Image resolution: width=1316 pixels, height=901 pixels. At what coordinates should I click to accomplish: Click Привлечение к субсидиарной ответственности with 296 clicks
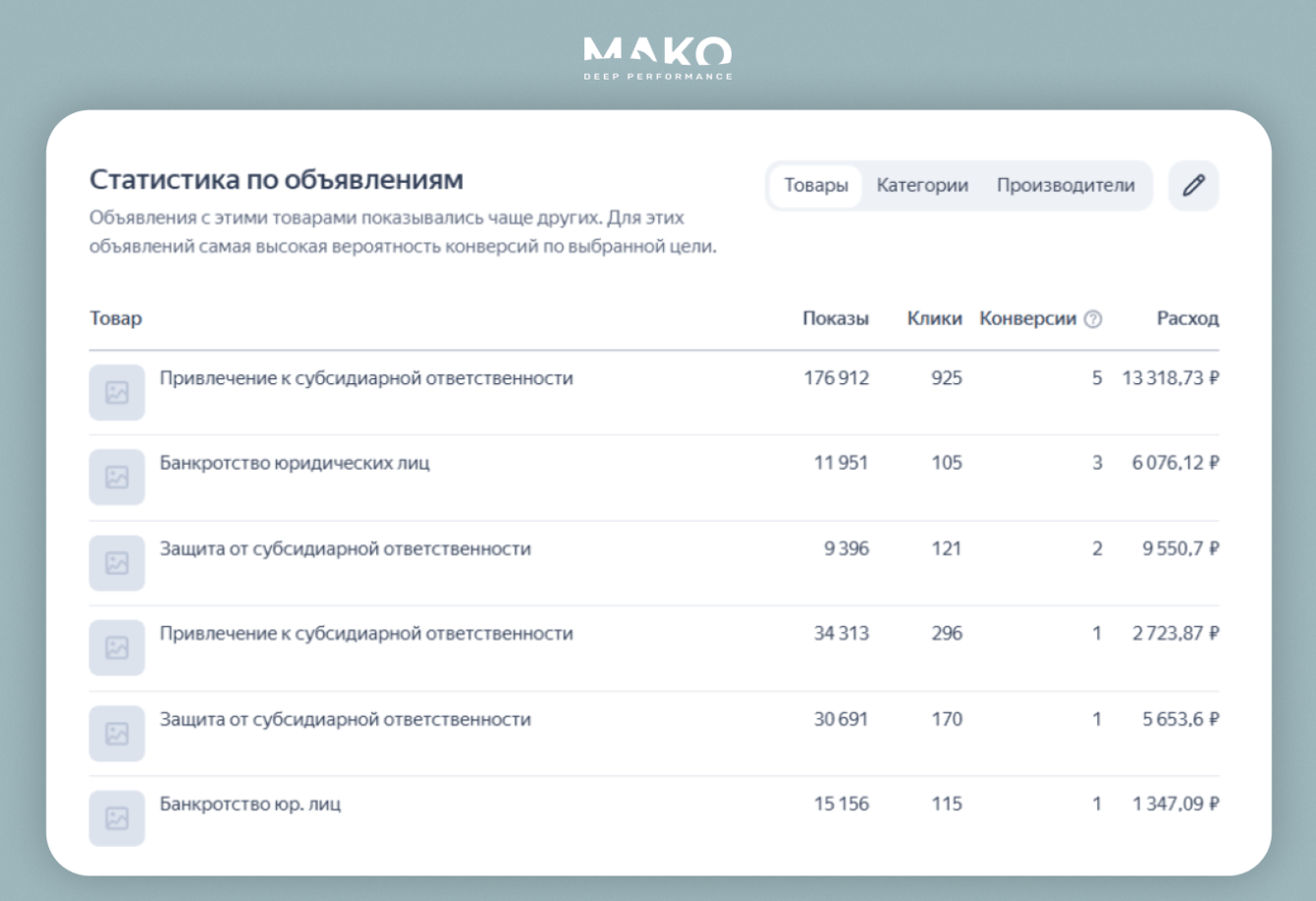tap(366, 634)
